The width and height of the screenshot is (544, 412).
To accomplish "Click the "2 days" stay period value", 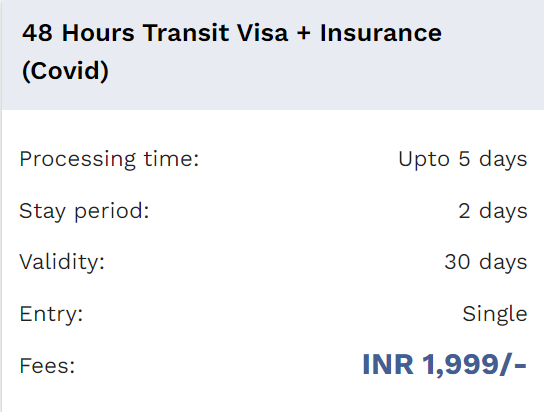I will click(x=493, y=211).
